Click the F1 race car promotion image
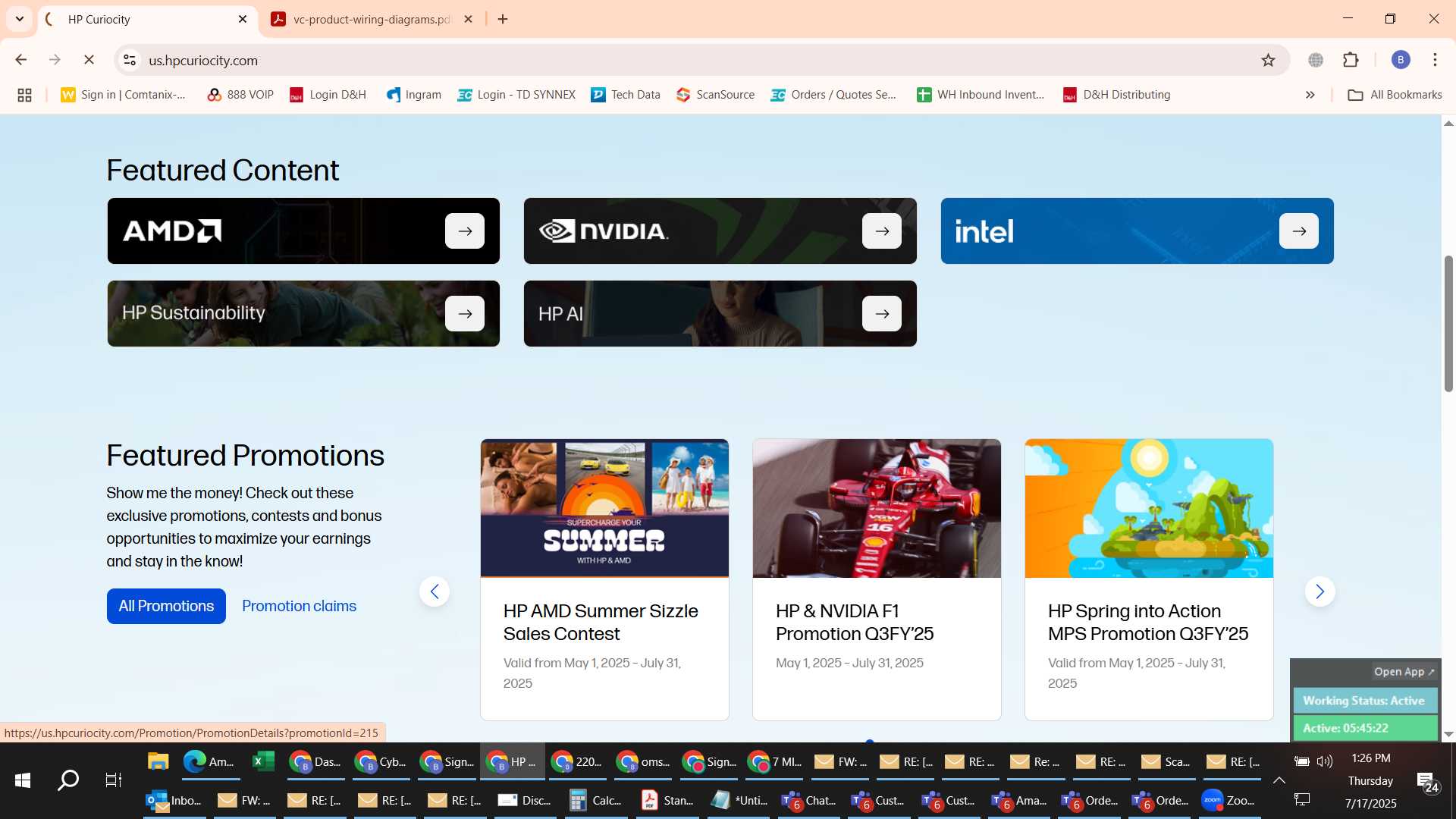Image resolution: width=1456 pixels, height=819 pixels. tap(877, 508)
